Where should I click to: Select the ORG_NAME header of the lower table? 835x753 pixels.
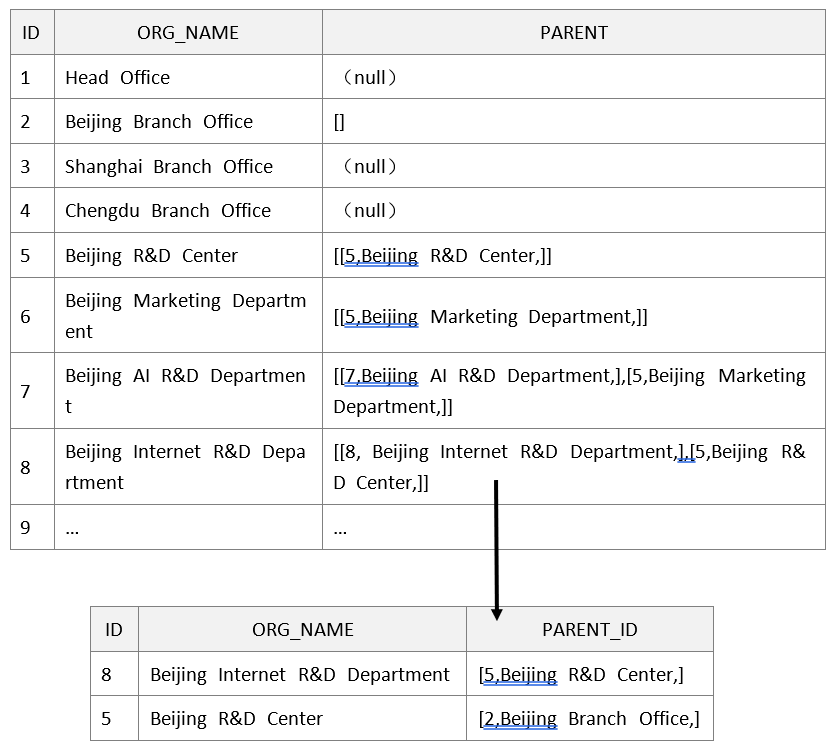coord(302,630)
